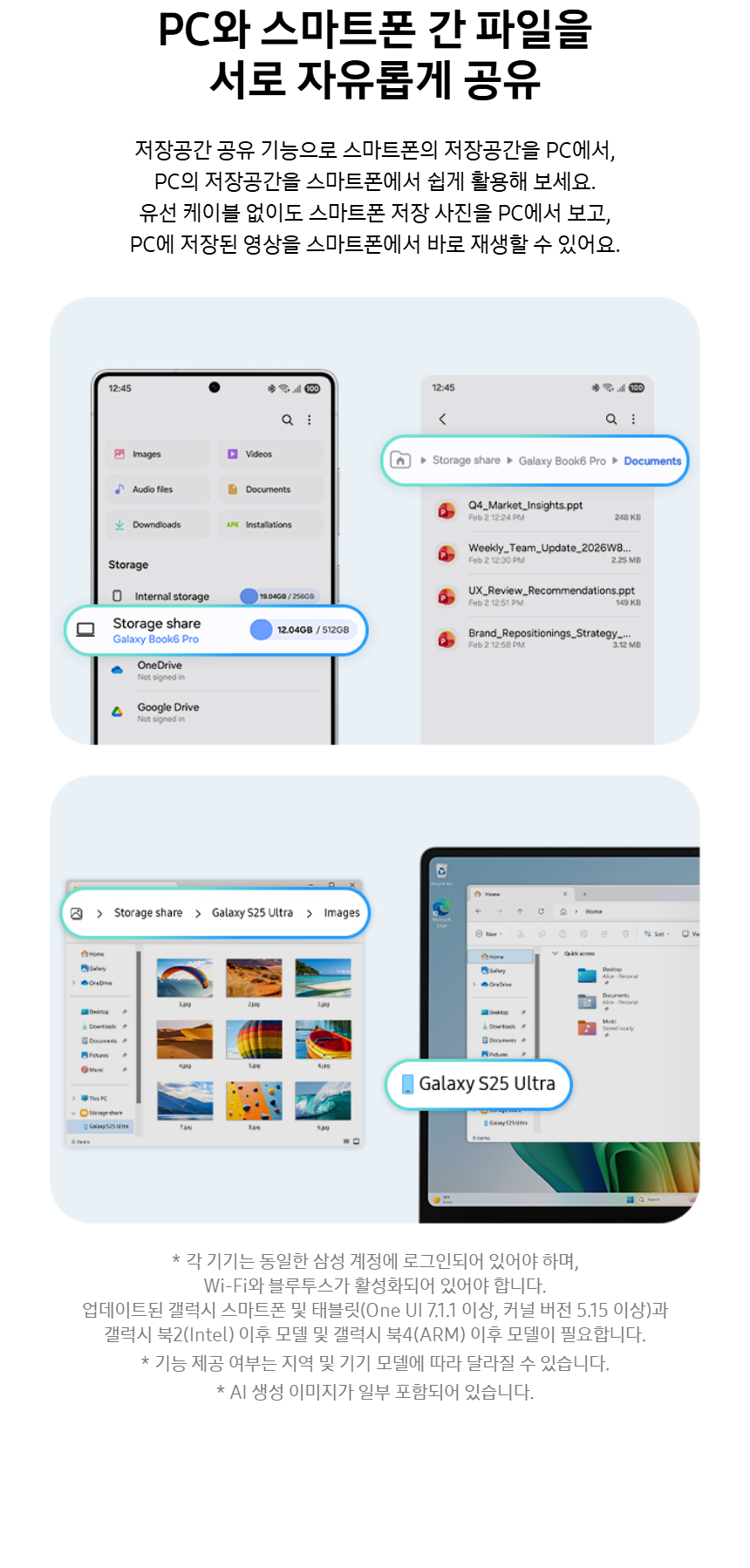Collapse Storage share in Images window sidebar
Viewport: 750px width, 1568px height.
click(74, 1113)
